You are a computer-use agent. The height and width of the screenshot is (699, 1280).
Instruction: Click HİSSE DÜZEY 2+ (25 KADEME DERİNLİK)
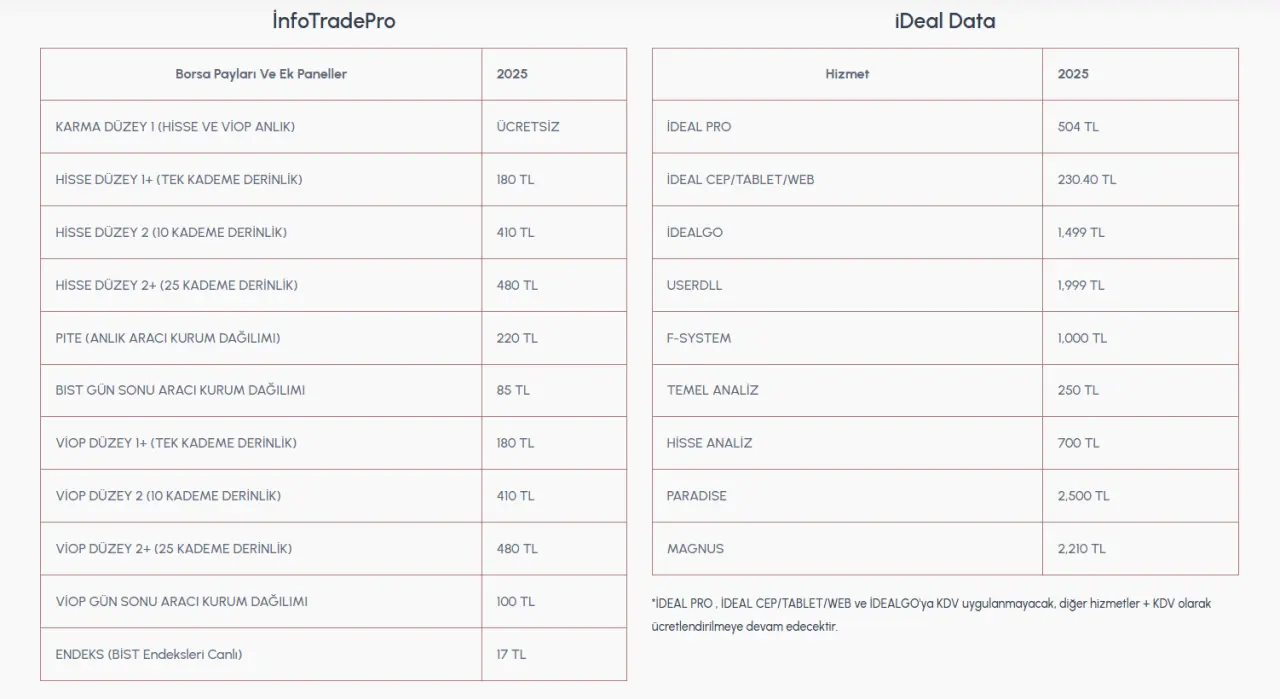point(177,285)
